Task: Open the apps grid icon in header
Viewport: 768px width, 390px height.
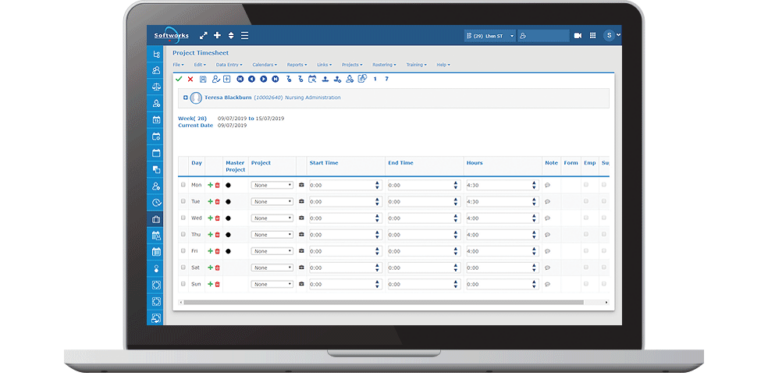Action: pos(593,35)
